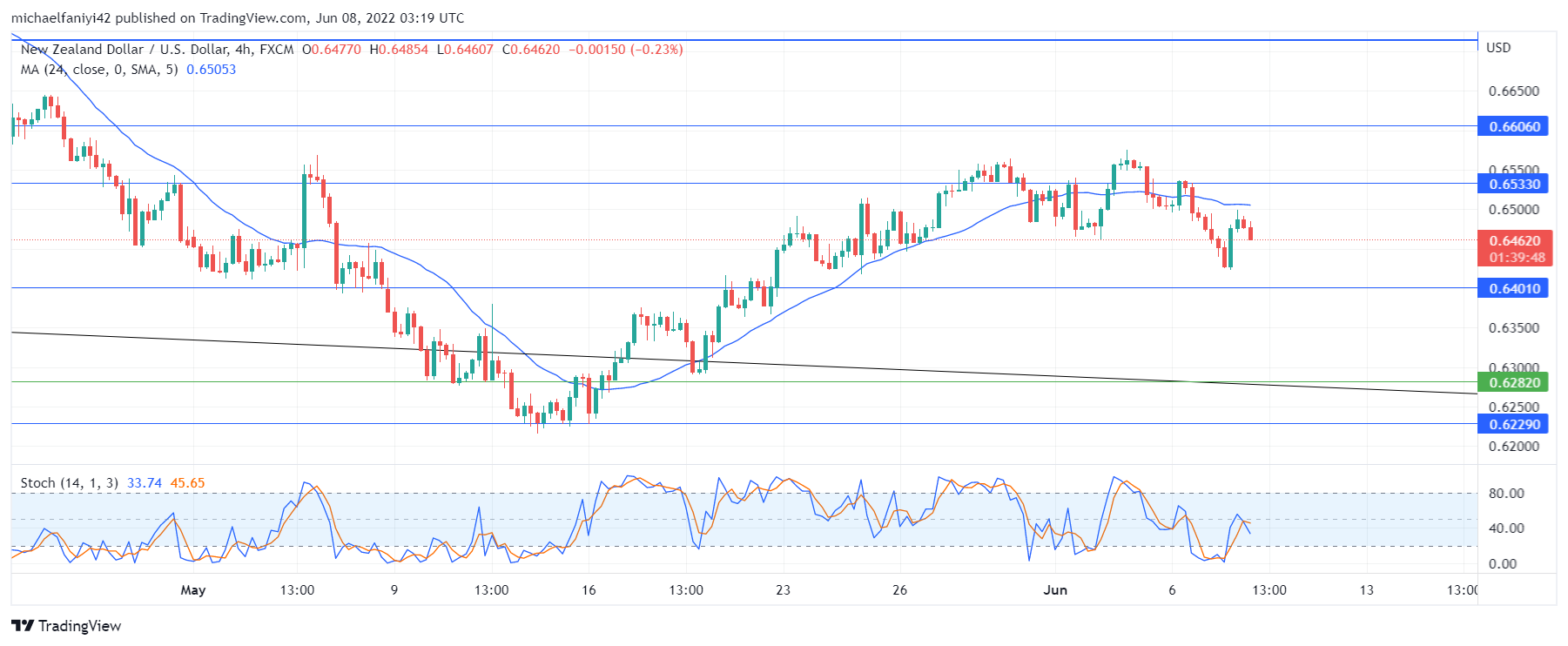Click the 26 date label on time axis
Viewport: 1568px width, 646px height.
click(899, 590)
